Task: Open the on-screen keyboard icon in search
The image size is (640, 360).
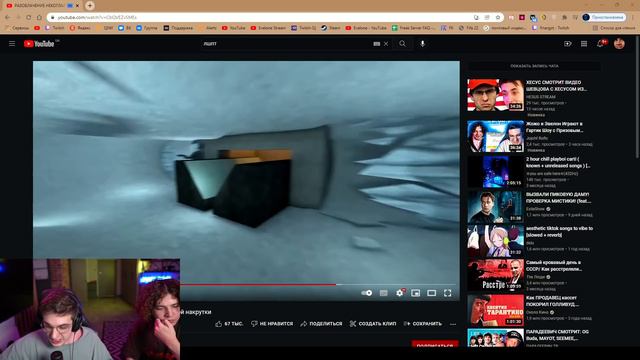Action: (376, 44)
